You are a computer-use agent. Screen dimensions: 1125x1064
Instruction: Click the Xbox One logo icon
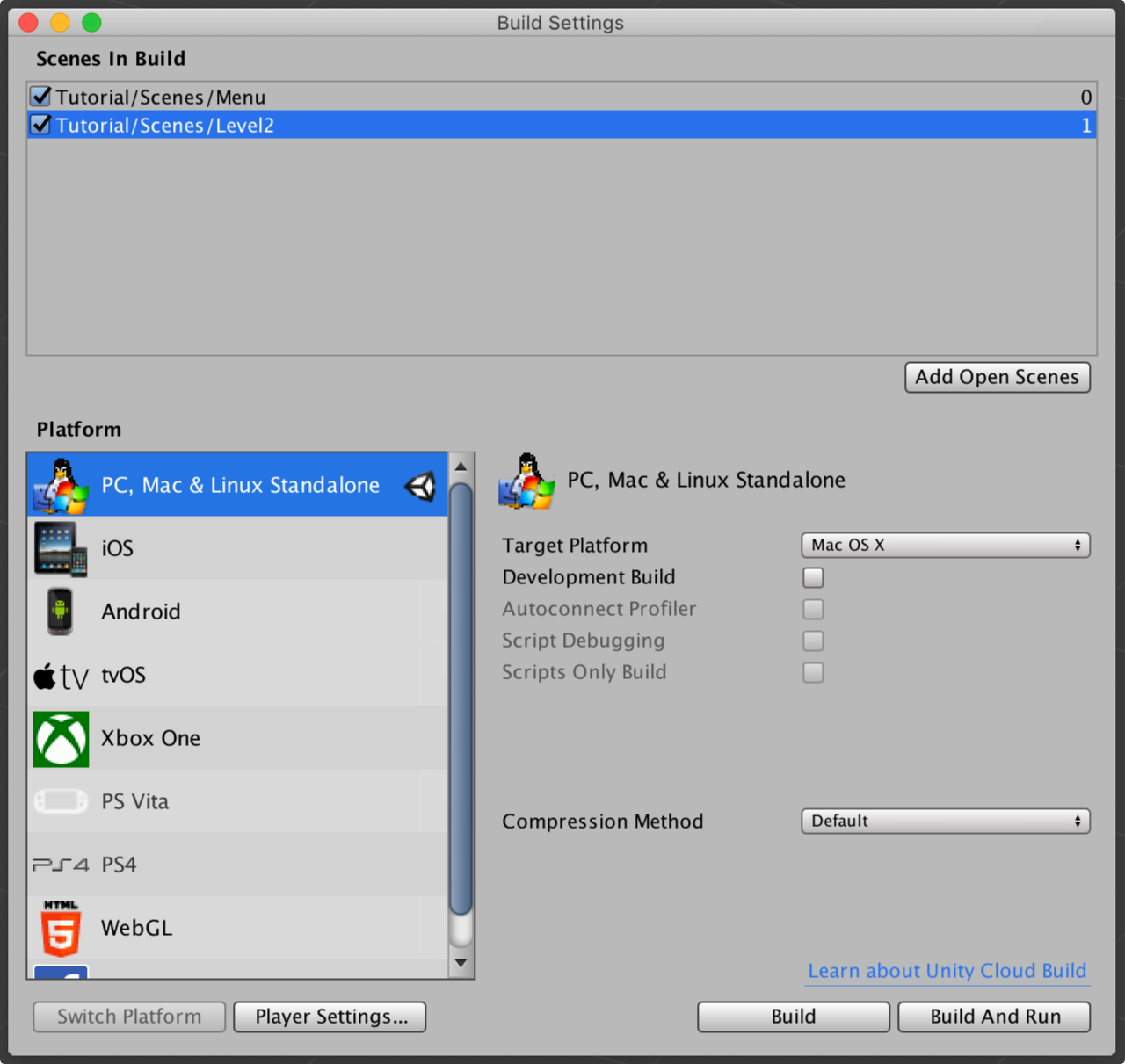61,739
